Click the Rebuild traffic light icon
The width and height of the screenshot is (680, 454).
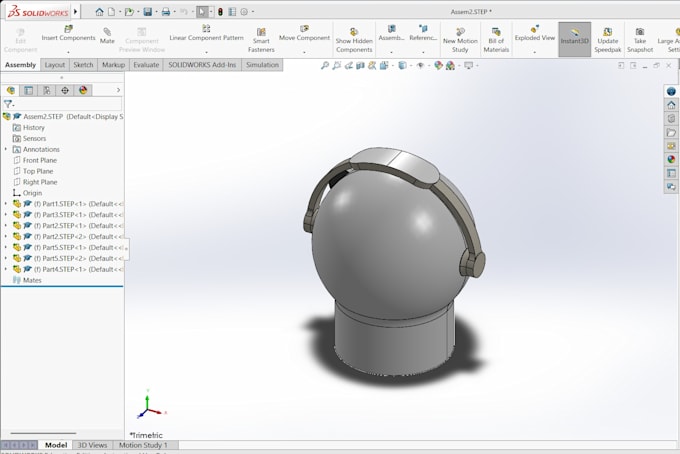pos(220,12)
